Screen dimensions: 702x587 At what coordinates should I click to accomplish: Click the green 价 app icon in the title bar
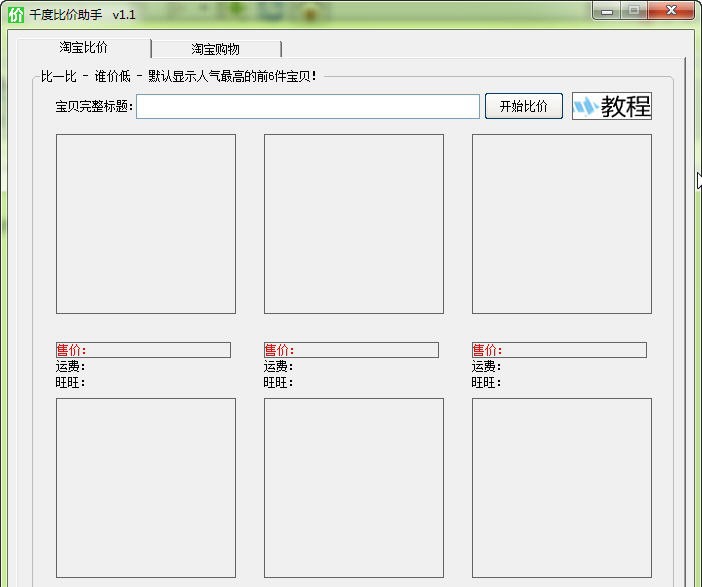coord(16,14)
